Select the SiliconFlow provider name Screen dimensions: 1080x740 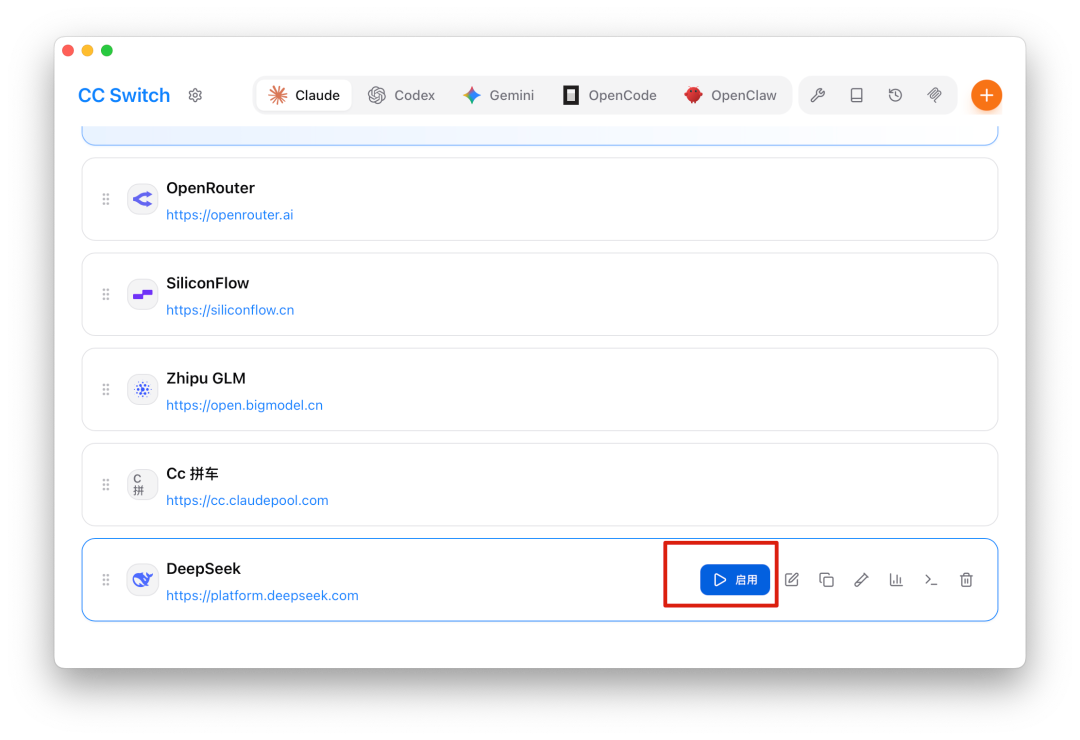[x=207, y=283]
